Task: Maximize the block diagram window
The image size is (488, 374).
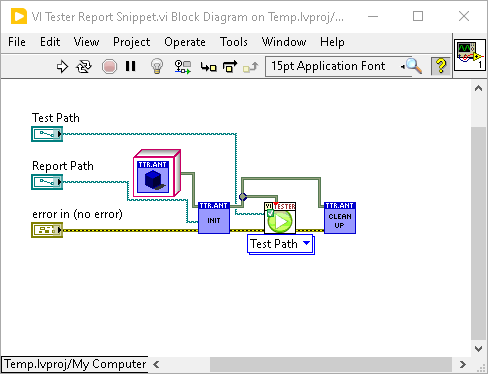Action: coord(418,16)
